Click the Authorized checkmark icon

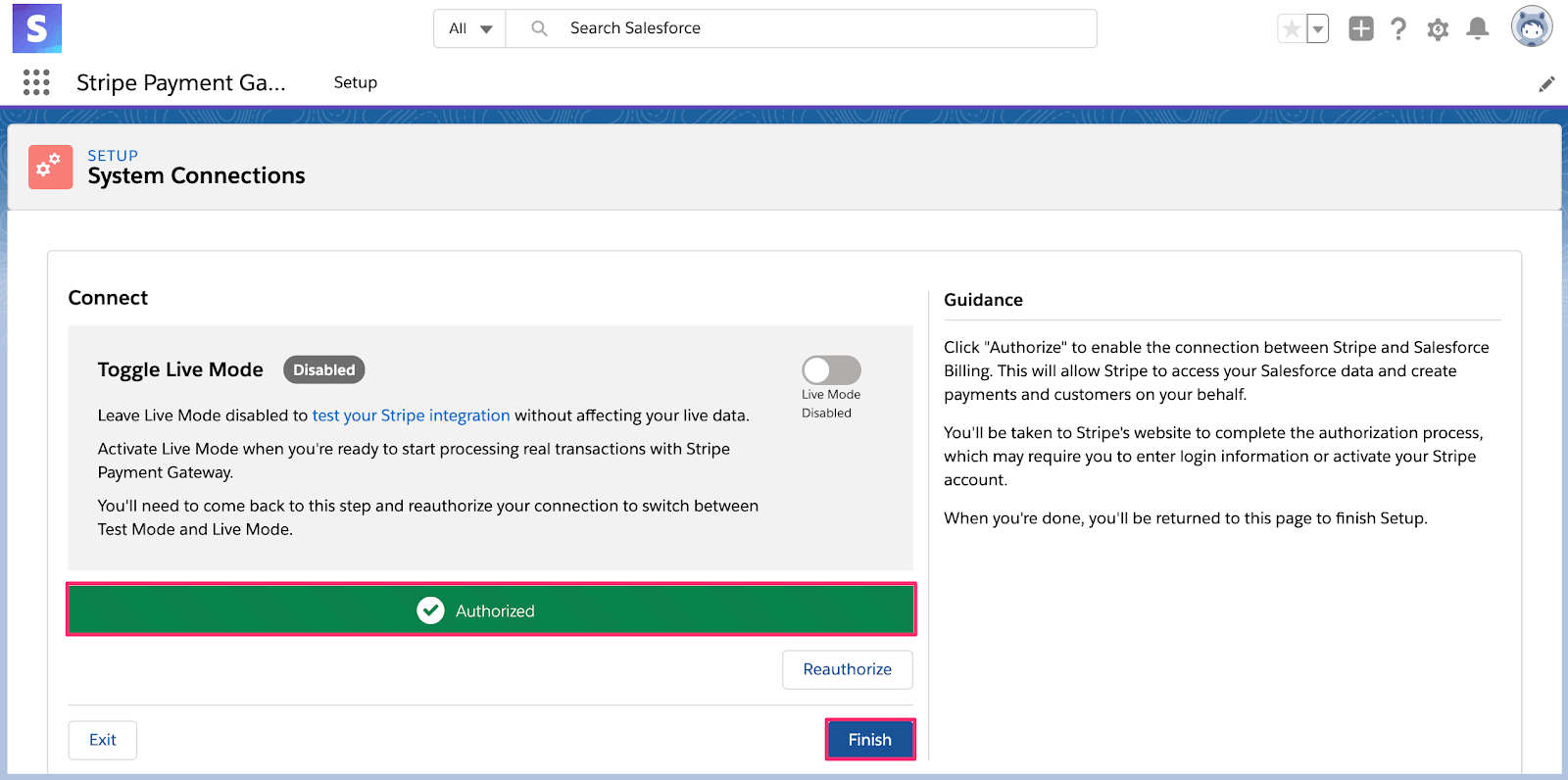[430, 610]
